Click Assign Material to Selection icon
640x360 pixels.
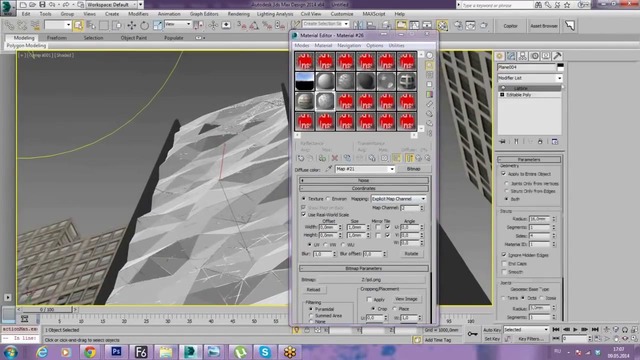[322, 158]
